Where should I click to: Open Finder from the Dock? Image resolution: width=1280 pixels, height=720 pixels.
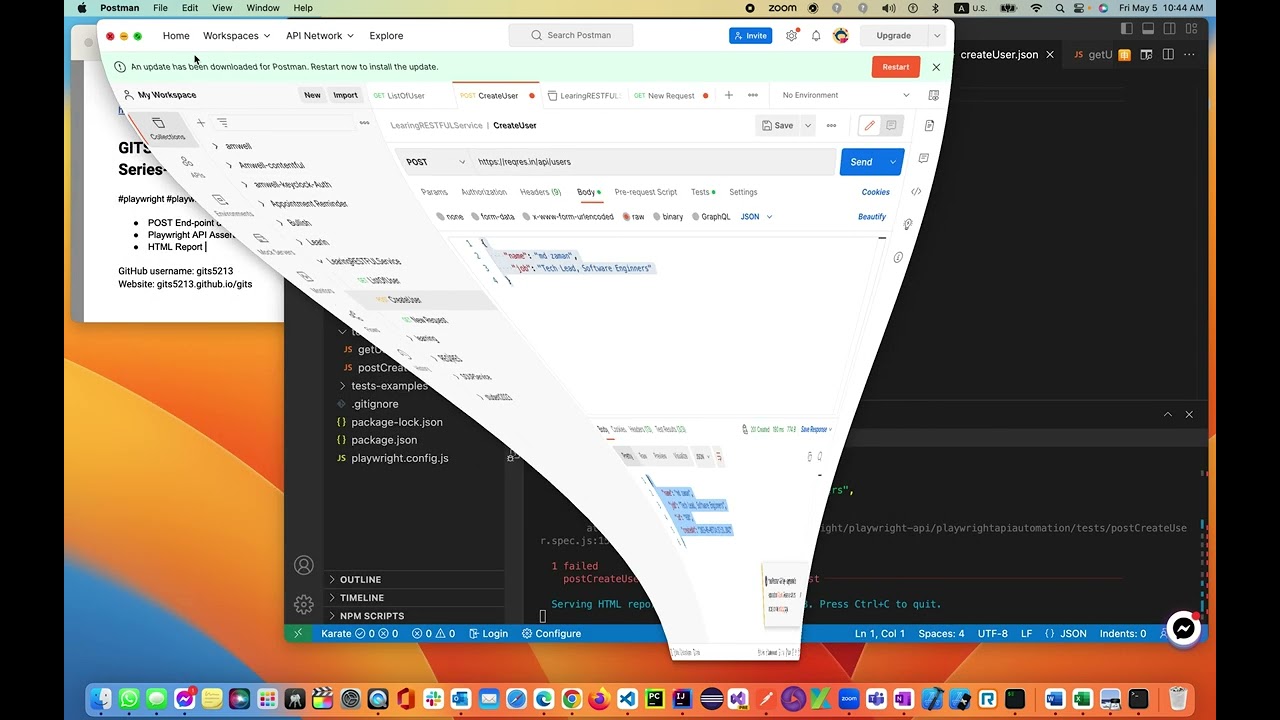101,699
